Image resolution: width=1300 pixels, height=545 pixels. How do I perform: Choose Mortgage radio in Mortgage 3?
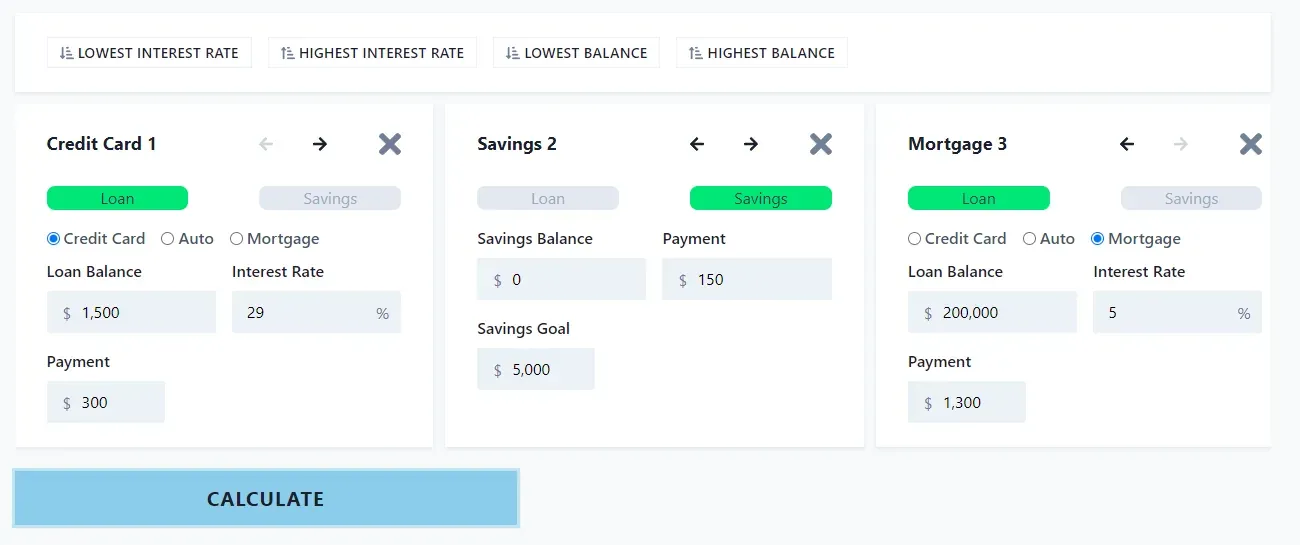click(1098, 239)
